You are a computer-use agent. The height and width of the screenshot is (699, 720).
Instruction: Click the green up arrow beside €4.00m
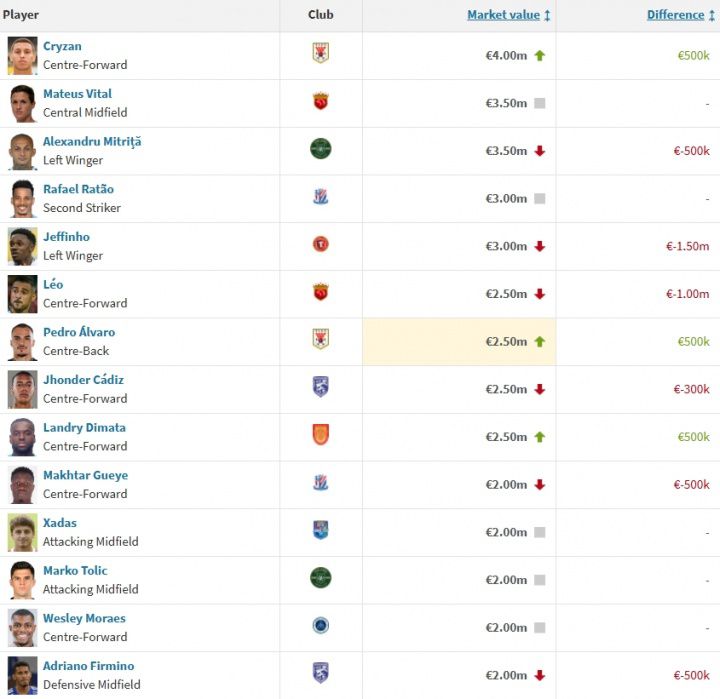click(x=540, y=56)
